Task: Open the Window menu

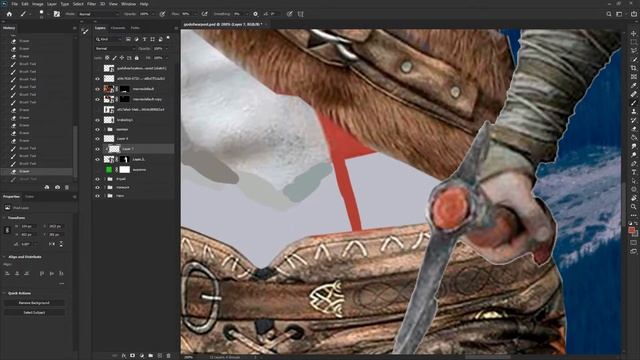Action: point(128,4)
